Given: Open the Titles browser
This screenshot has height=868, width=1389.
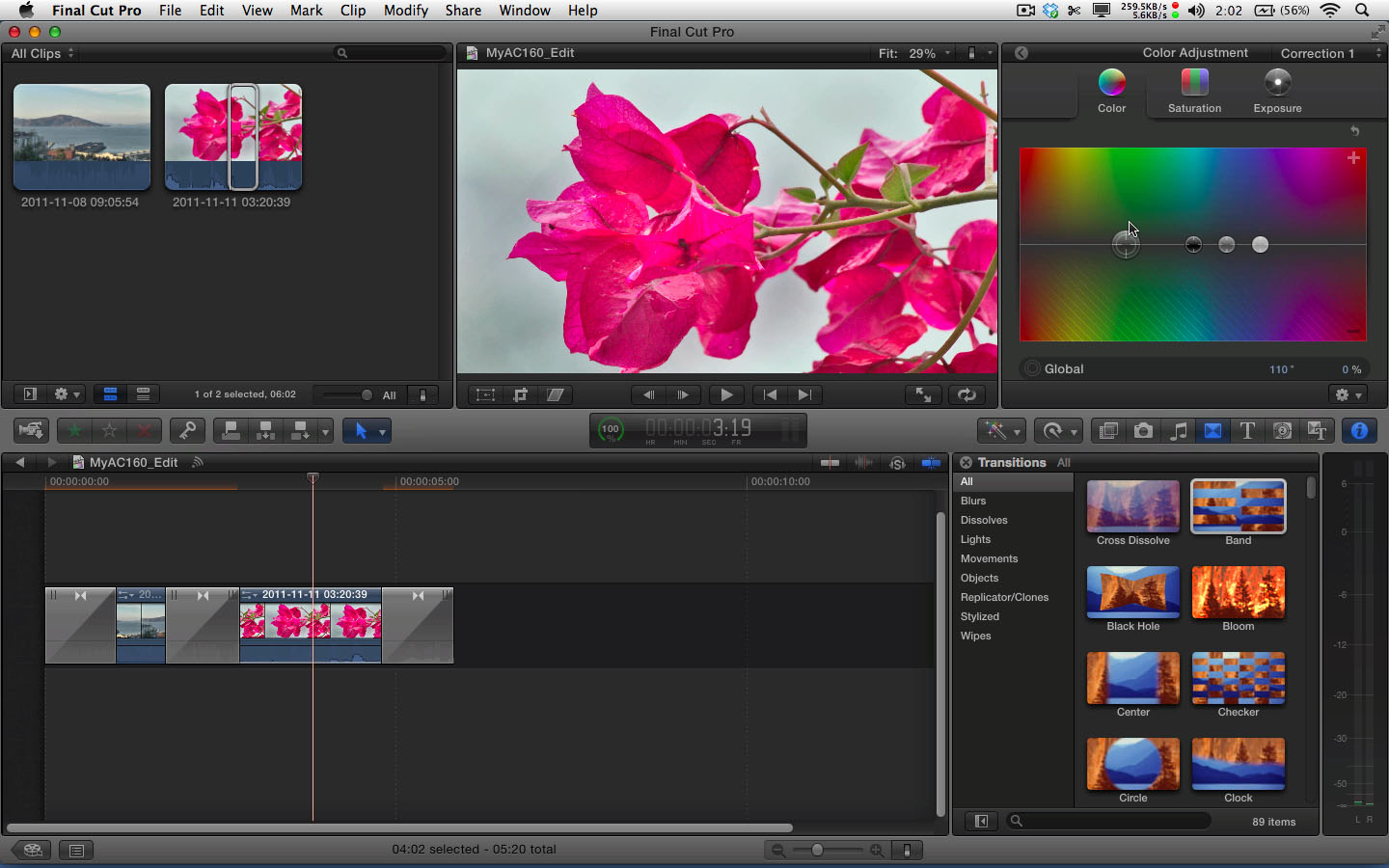Looking at the screenshot, I should pyautogui.click(x=1247, y=431).
